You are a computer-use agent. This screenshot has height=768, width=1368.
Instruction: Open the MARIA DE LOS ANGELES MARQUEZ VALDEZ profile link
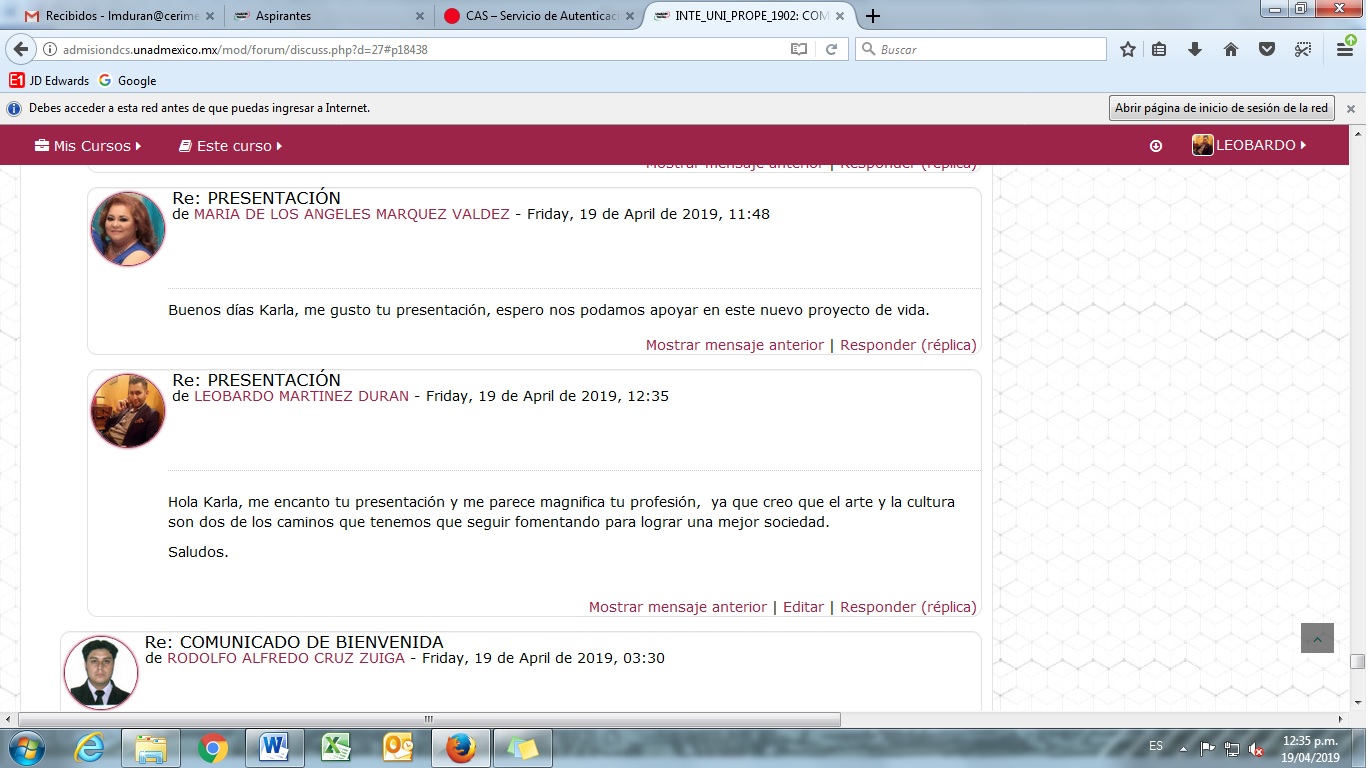(351, 214)
